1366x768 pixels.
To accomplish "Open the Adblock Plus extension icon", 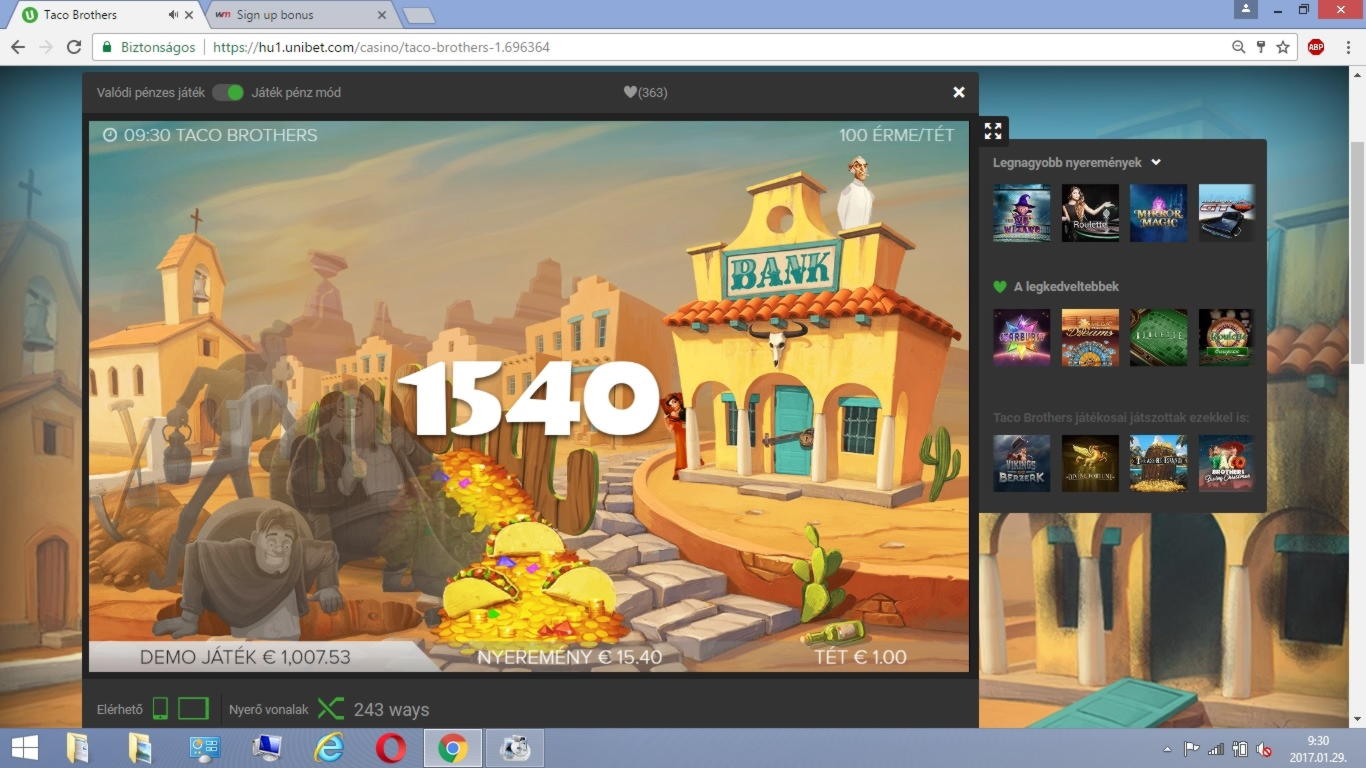I will point(1316,47).
